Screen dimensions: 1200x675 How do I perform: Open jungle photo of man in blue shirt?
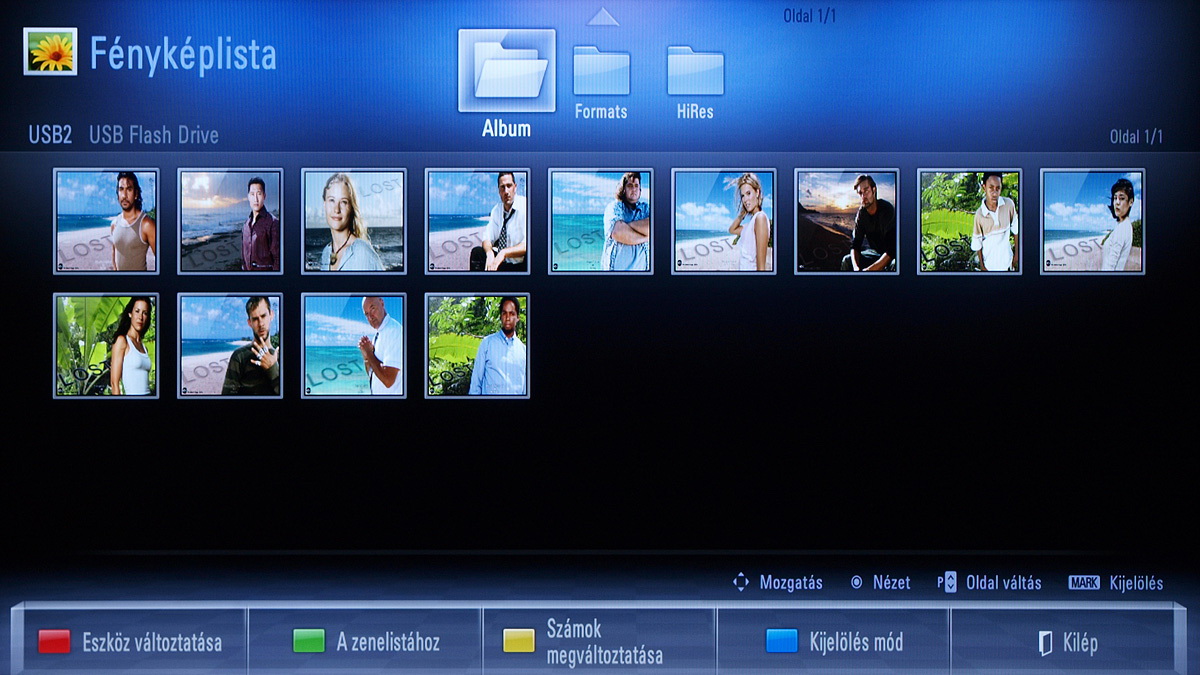coord(477,346)
